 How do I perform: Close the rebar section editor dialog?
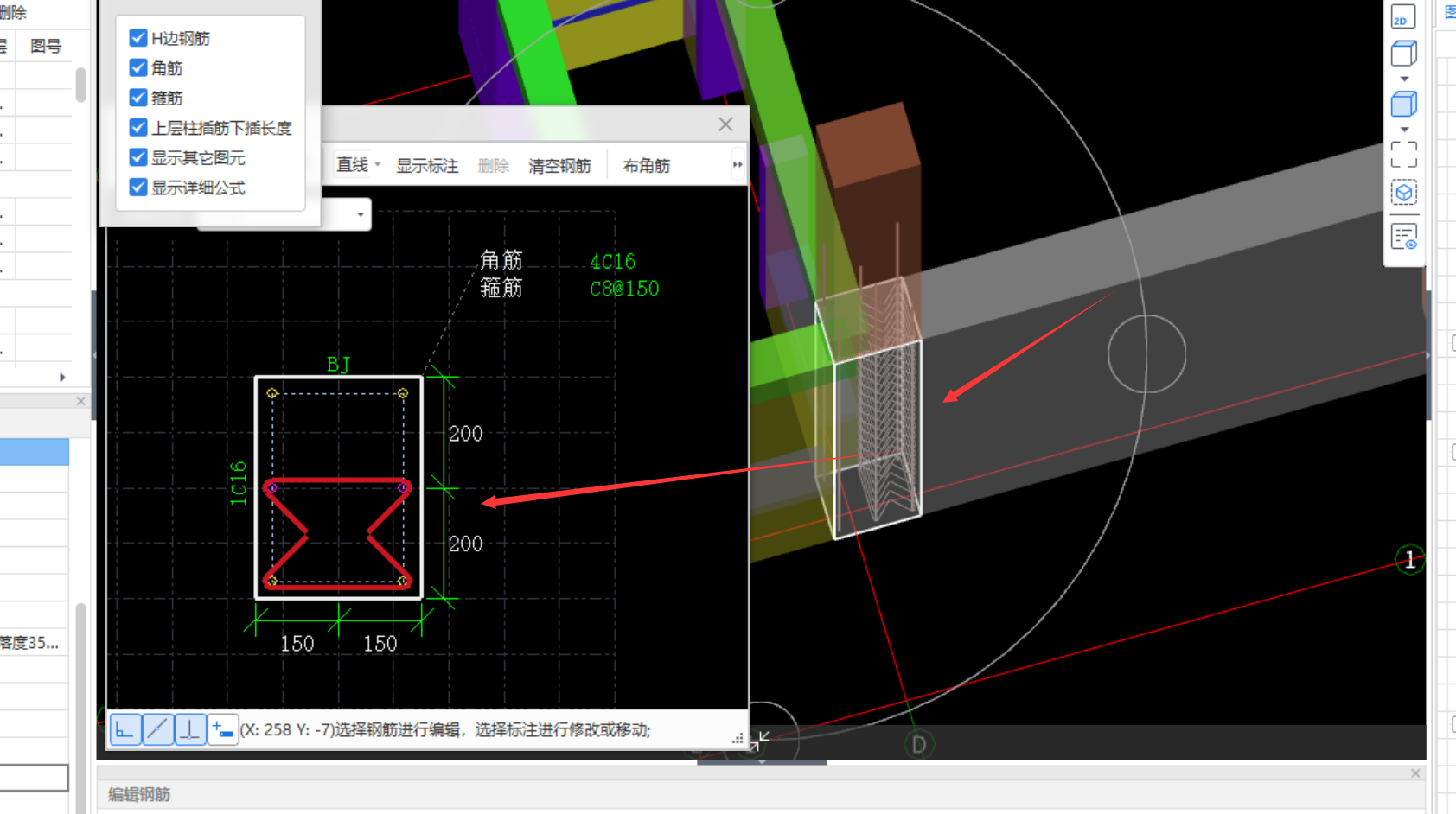click(x=726, y=124)
